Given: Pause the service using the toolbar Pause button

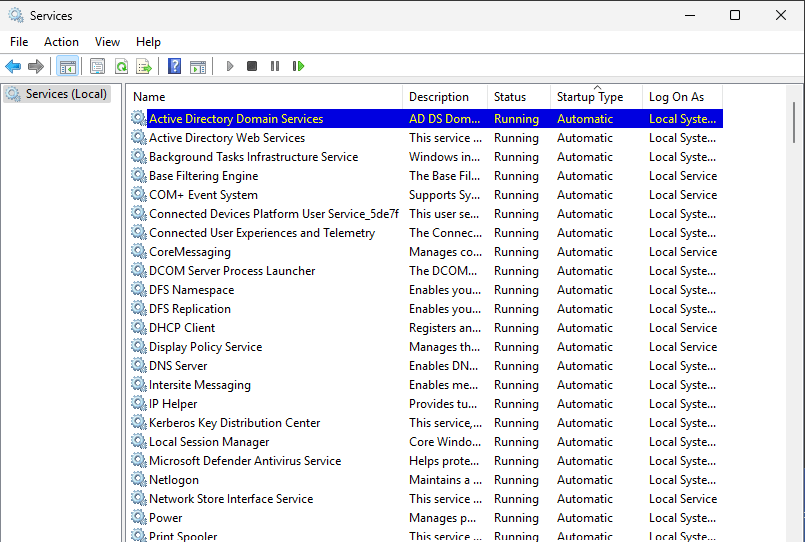Looking at the screenshot, I should [x=275, y=66].
